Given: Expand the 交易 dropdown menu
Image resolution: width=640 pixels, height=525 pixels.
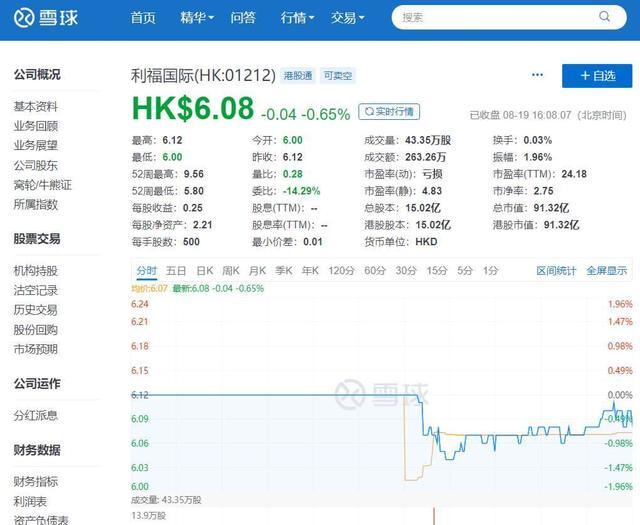Looking at the screenshot, I should pos(347,18).
